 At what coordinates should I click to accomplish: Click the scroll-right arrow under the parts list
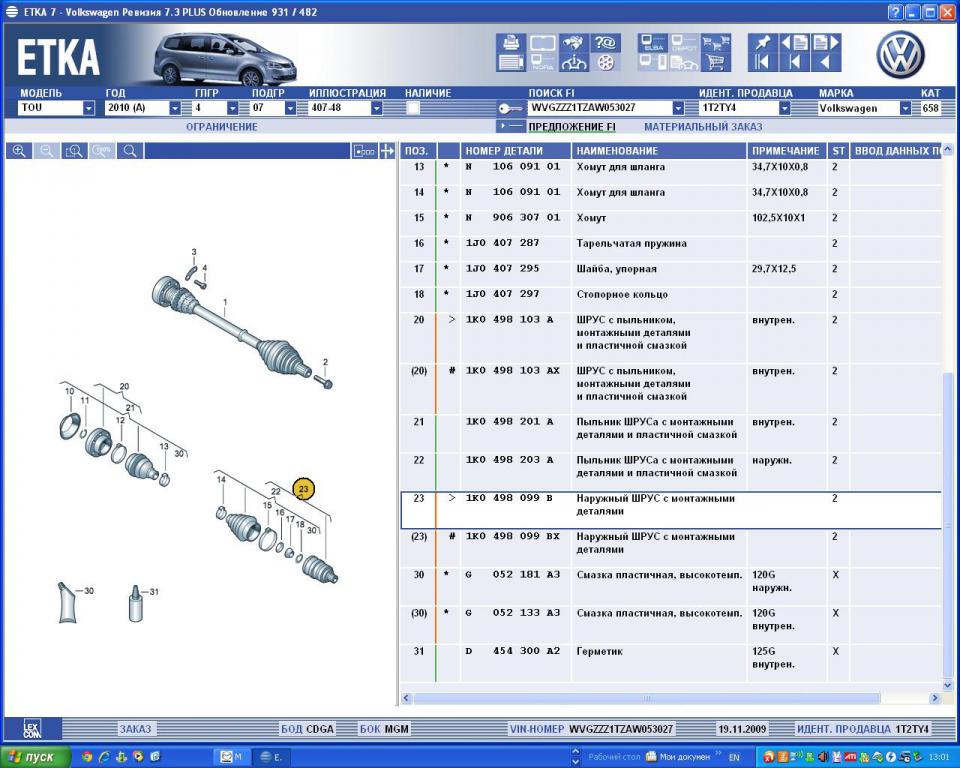click(934, 698)
